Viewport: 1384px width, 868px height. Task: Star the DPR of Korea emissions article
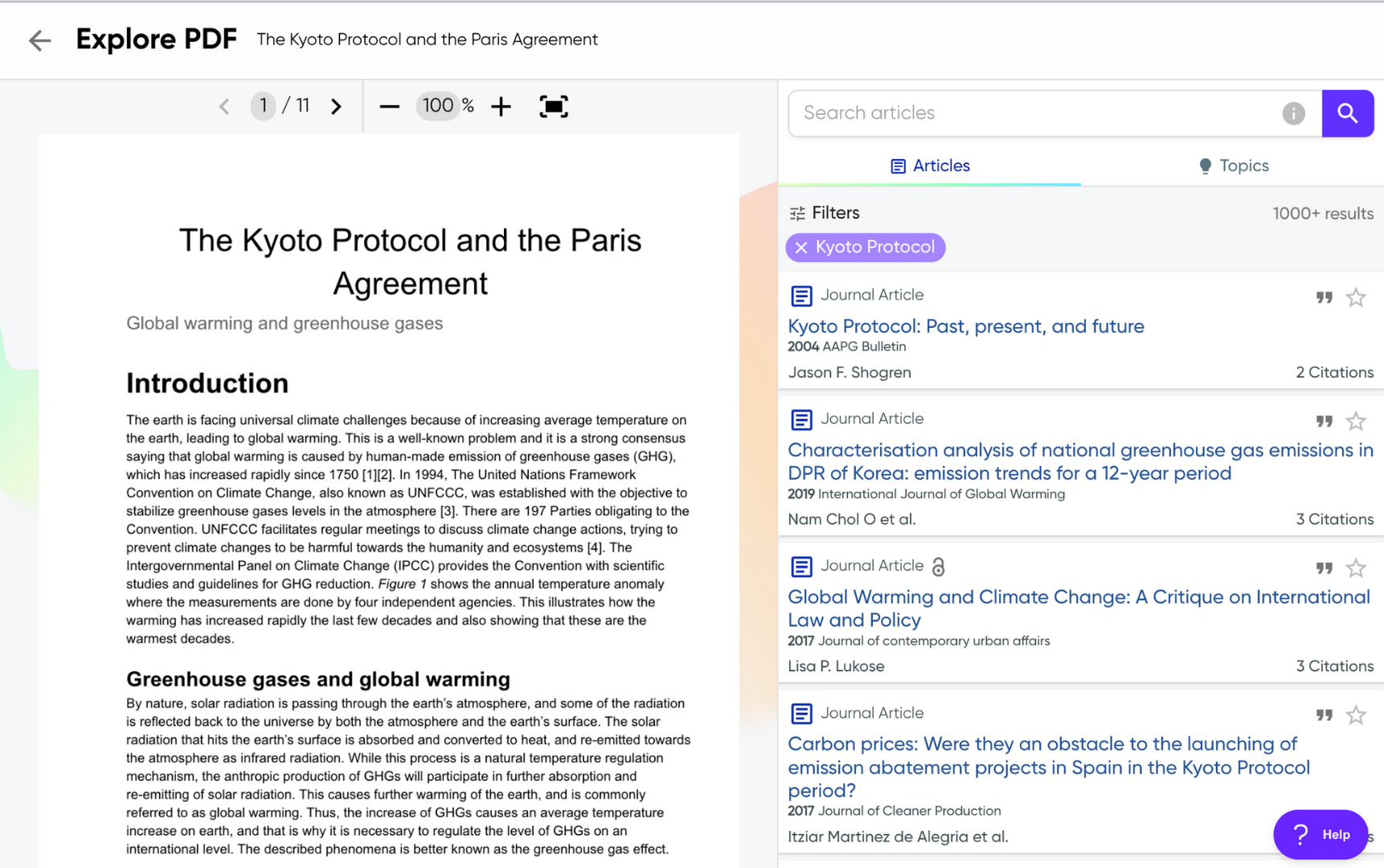pyautogui.click(x=1356, y=421)
